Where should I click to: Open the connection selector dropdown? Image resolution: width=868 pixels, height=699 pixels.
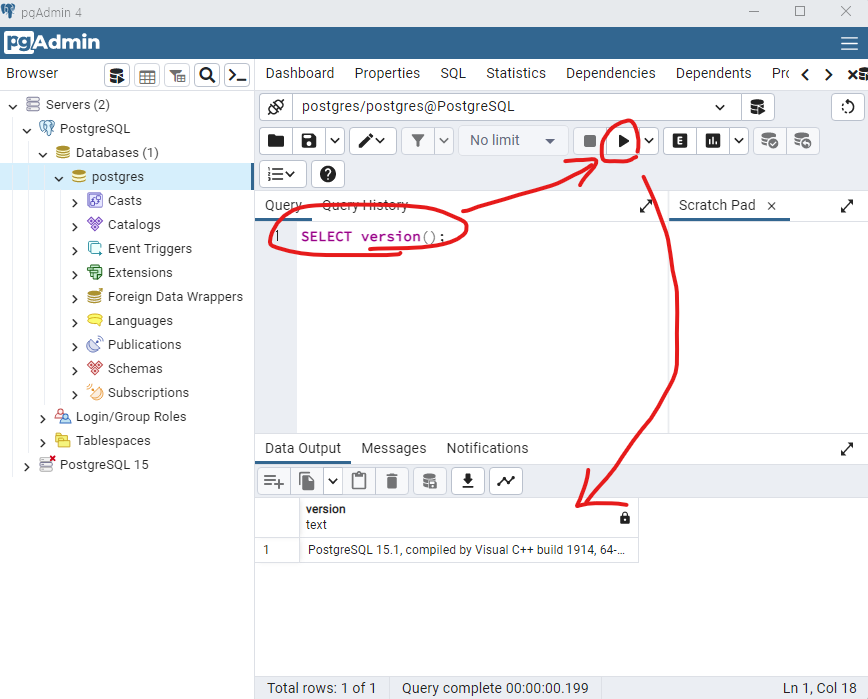coord(720,107)
